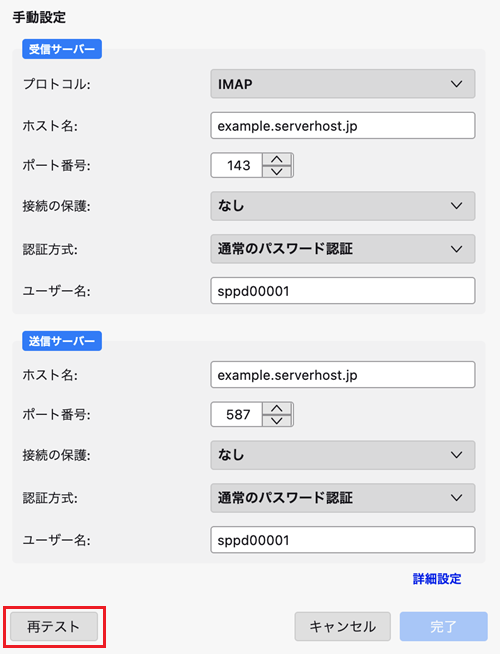Open the incoming プロトコル IMAP dropdown
The image size is (500, 654).
coord(342,84)
